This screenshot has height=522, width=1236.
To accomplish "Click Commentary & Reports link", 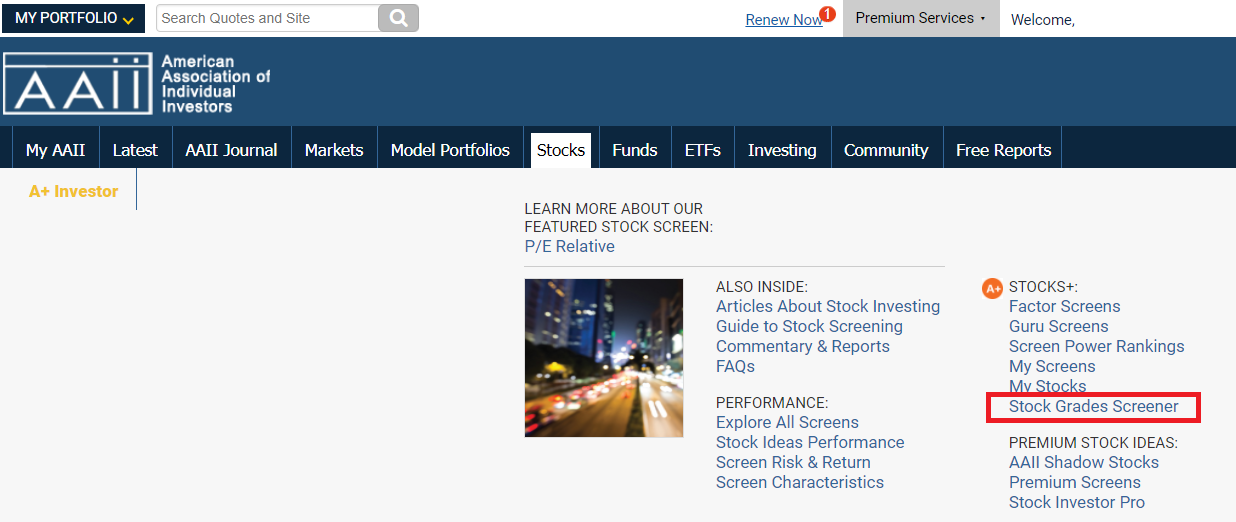I will tap(803, 346).
